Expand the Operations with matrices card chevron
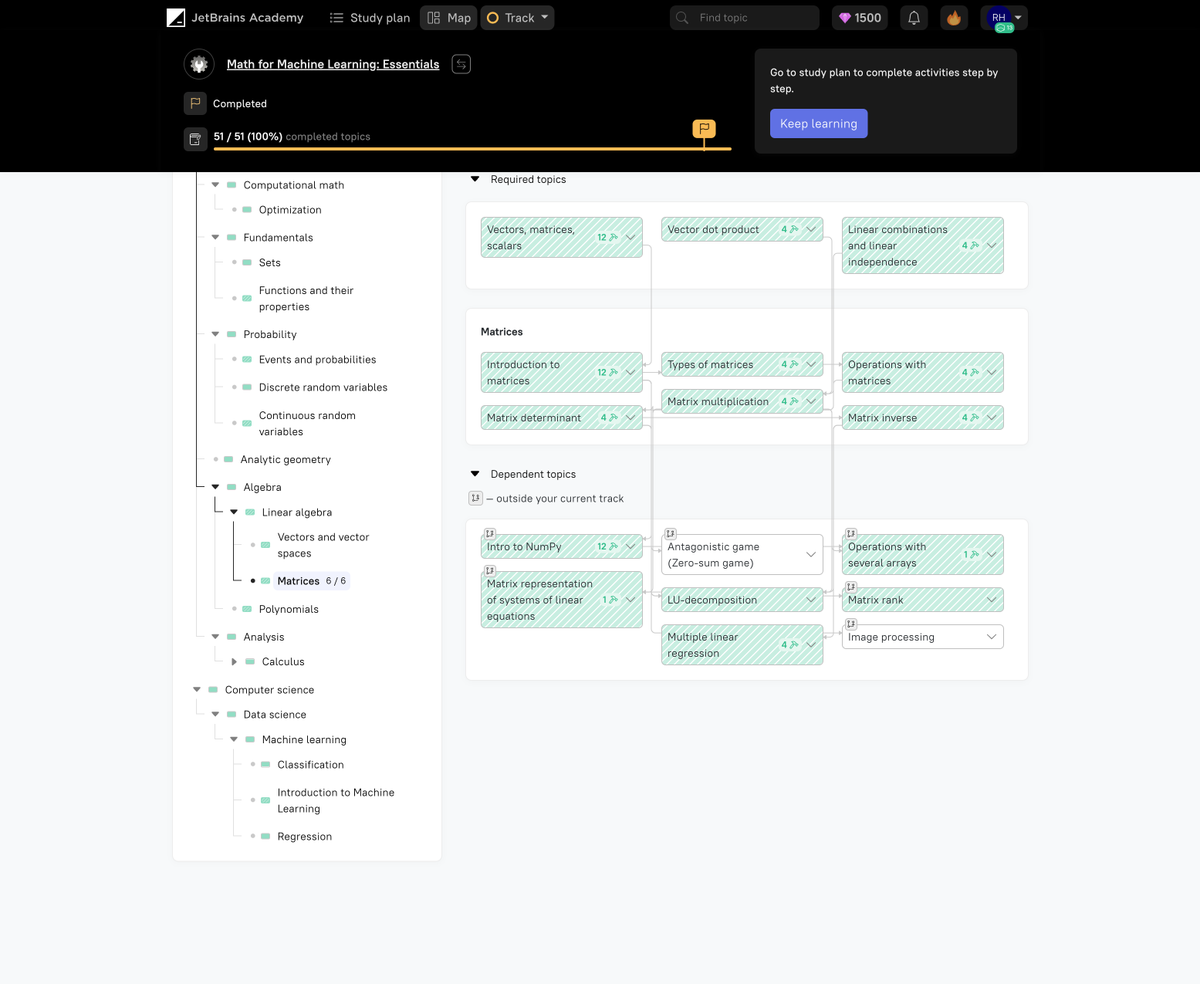This screenshot has width=1200, height=984. coord(991,372)
